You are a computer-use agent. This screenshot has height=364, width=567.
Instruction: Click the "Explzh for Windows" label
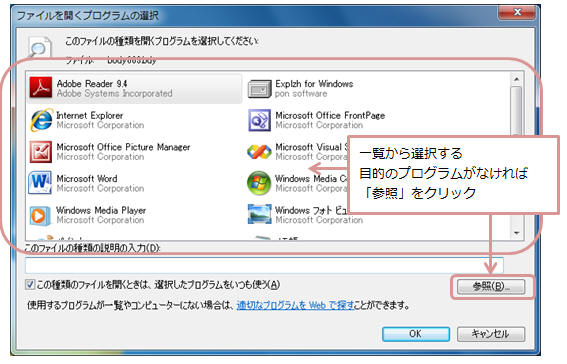pyautogui.click(x=314, y=84)
